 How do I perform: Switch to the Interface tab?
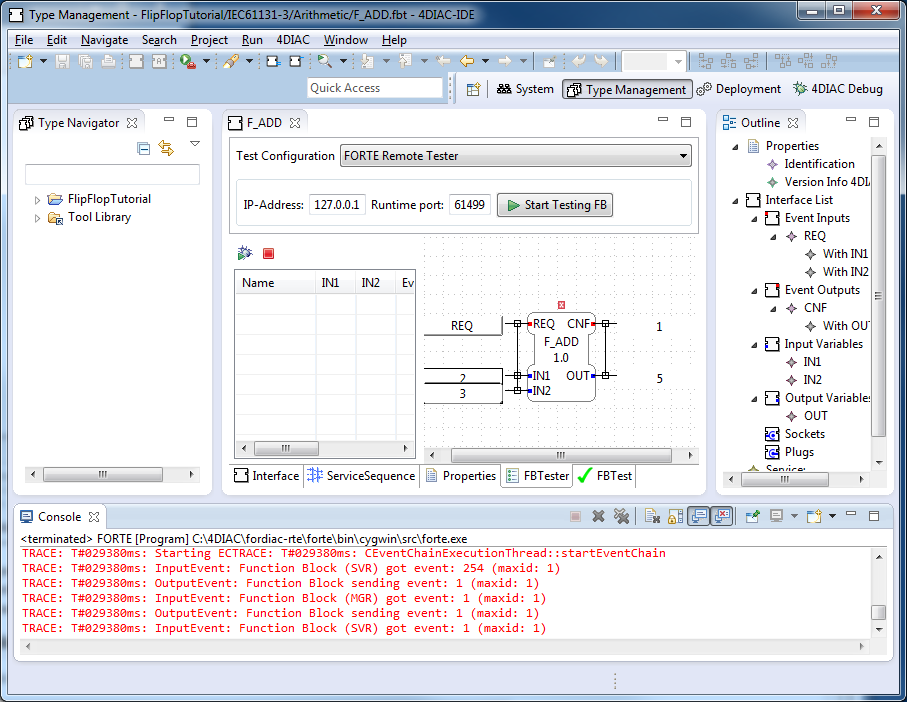pyautogui.click(x=267, y=475)
